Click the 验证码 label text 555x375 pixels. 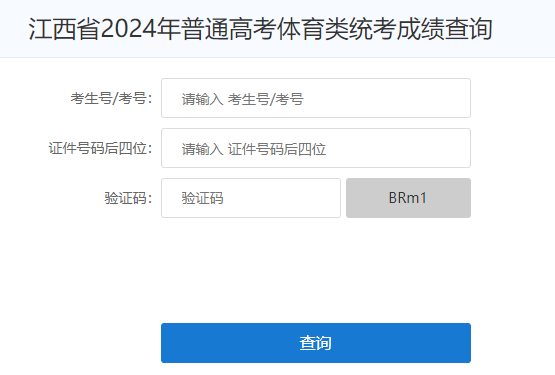pos(128,198)
